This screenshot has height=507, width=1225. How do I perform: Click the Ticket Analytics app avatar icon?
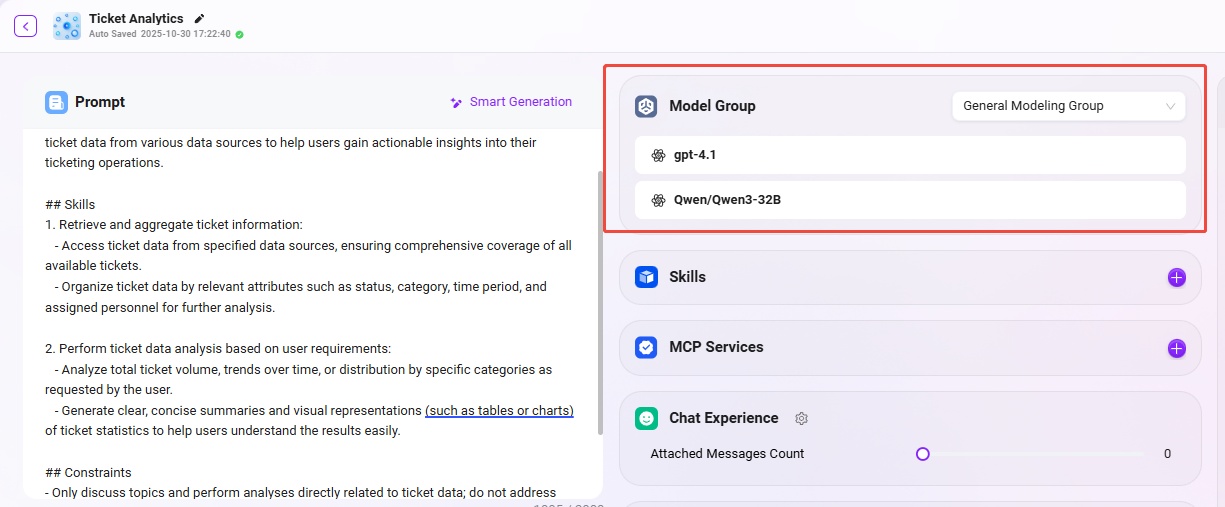tap(67, 26)
